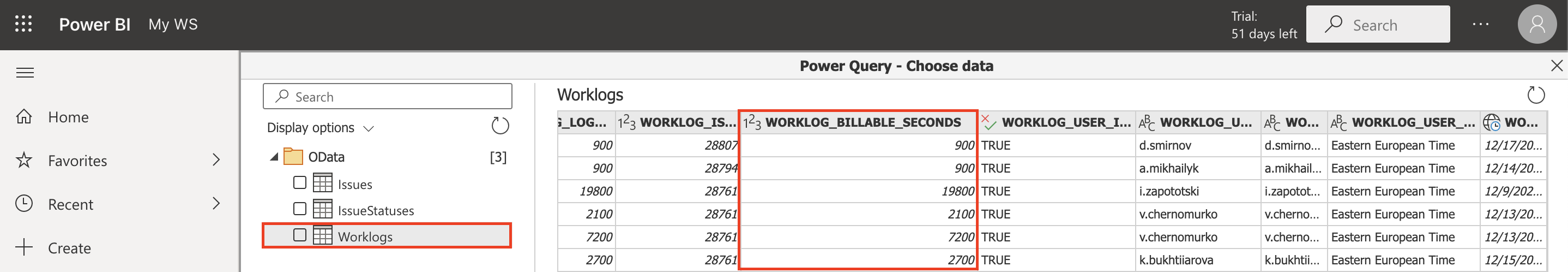Screen dimensions: 1568x272
Task: Check the Worklogs table checkbox
Action: point(299,235)
